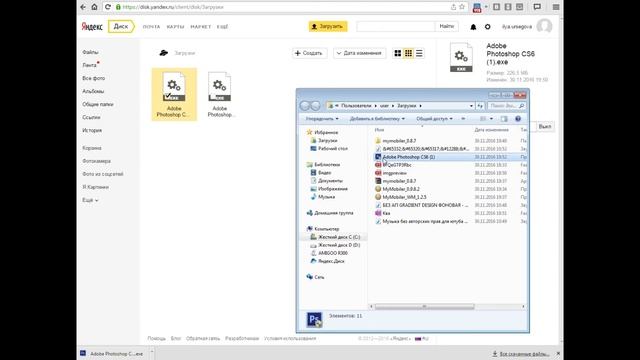Expand the Ещё item in left sidebar
The height and width of the screenshot is (360, 640).
coord(90,200)
